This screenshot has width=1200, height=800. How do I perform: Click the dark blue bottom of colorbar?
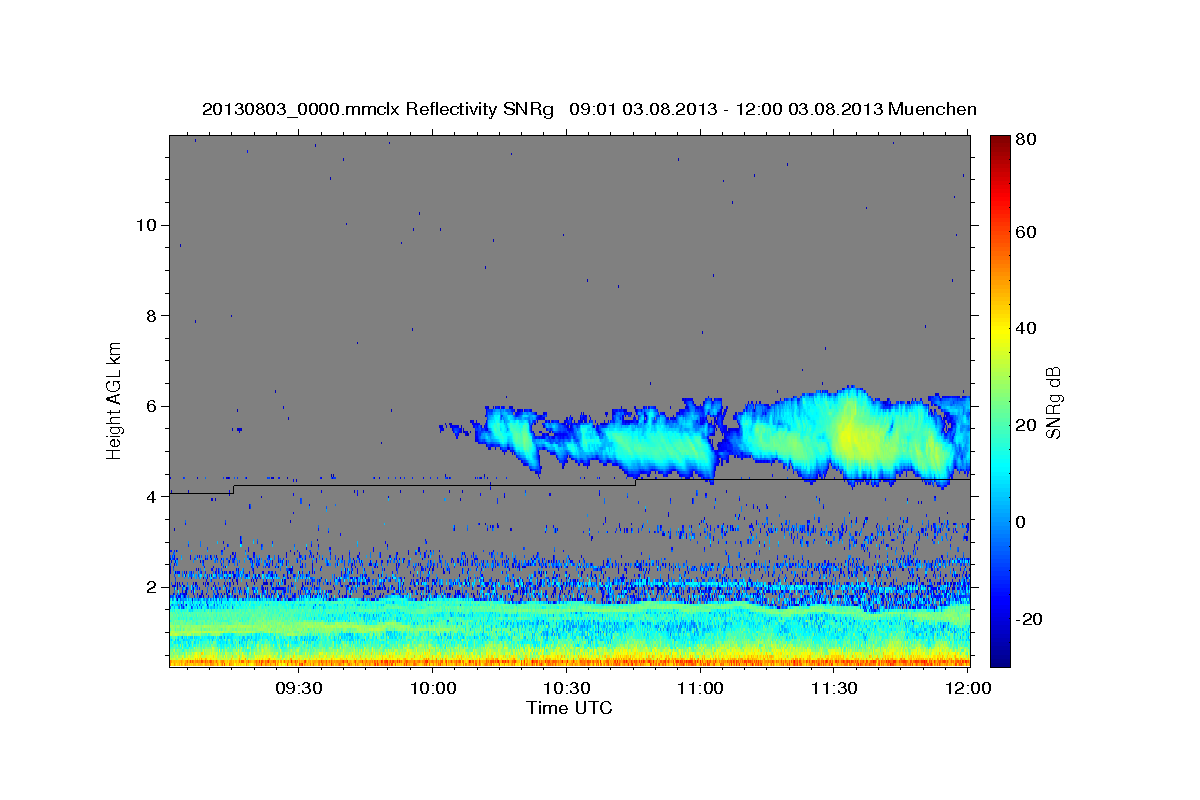coord(1000,657)
